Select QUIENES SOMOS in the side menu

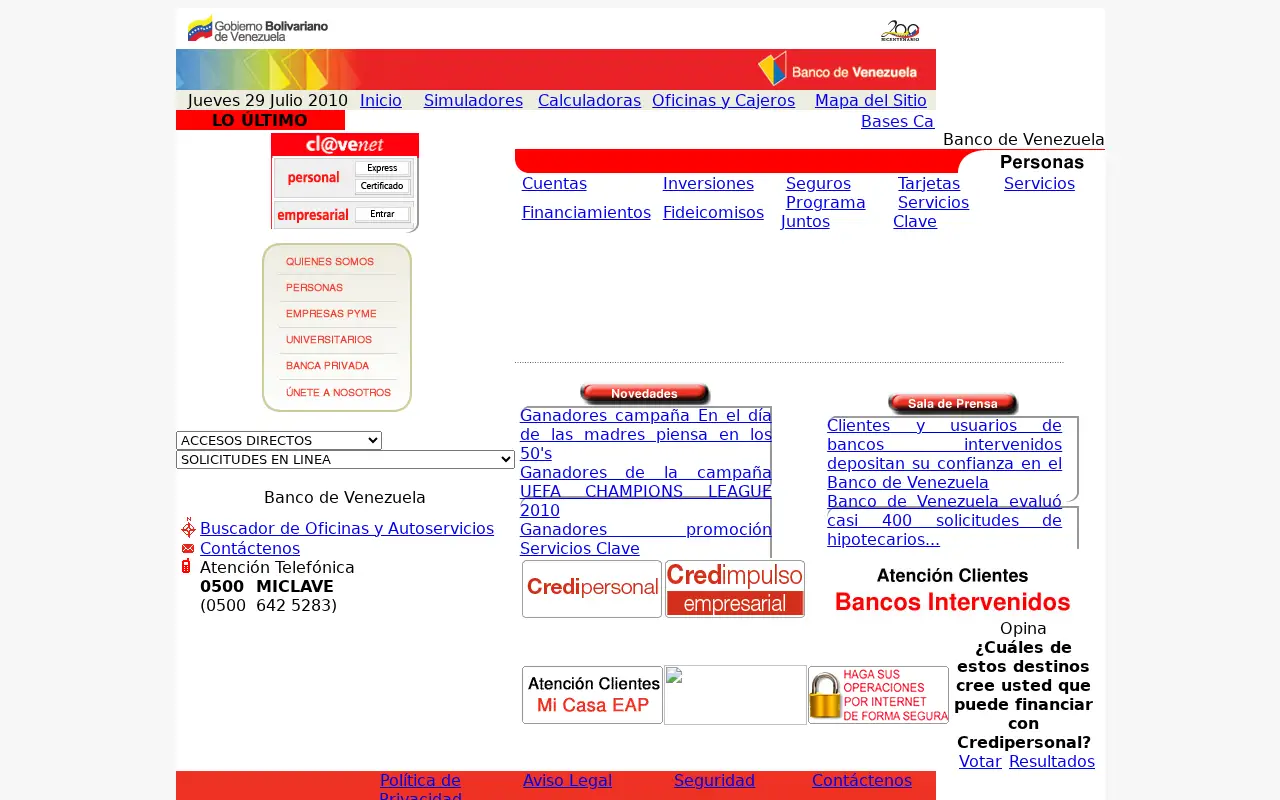330,262
